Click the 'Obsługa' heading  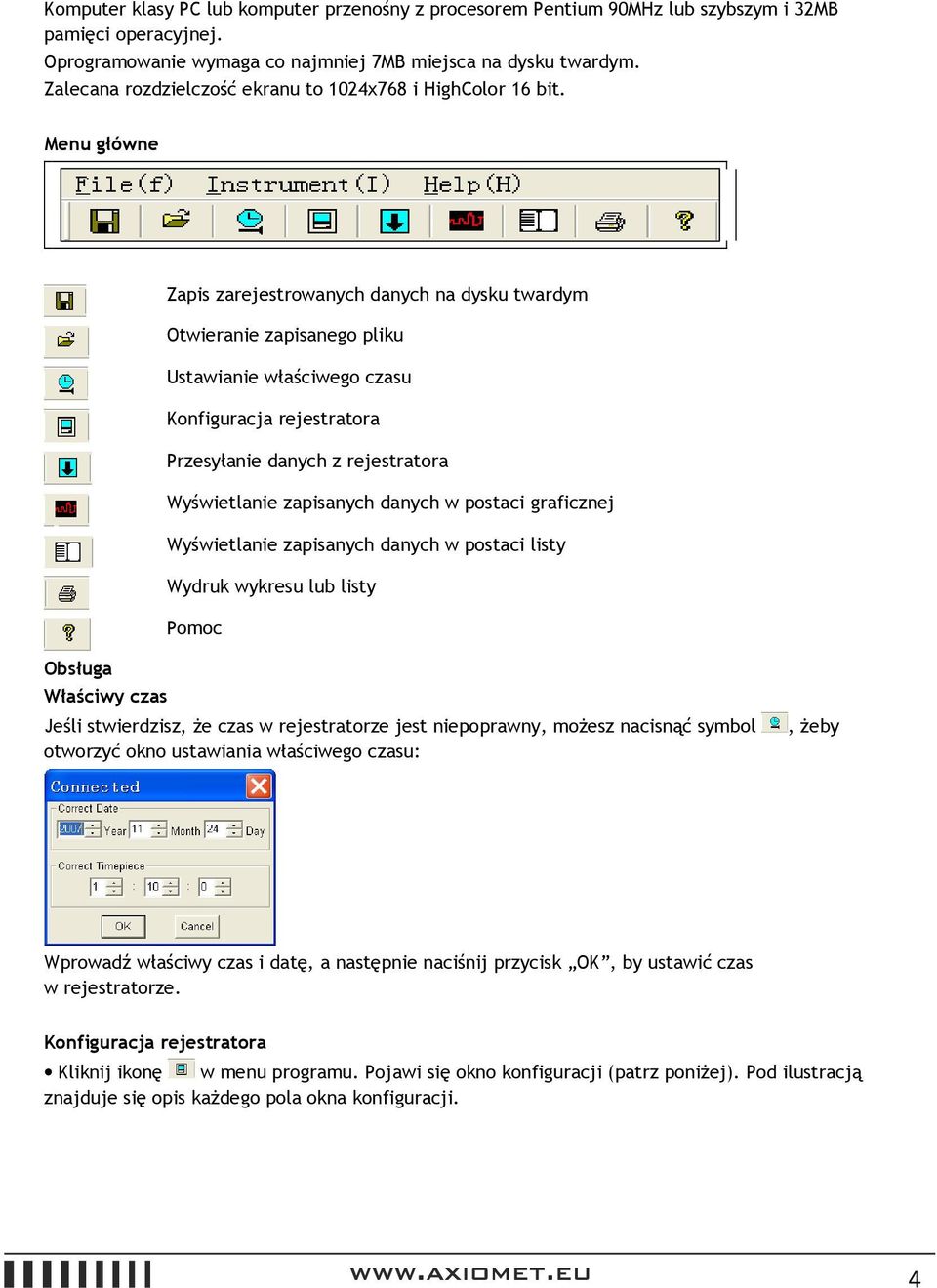click(x=78, y=668)
